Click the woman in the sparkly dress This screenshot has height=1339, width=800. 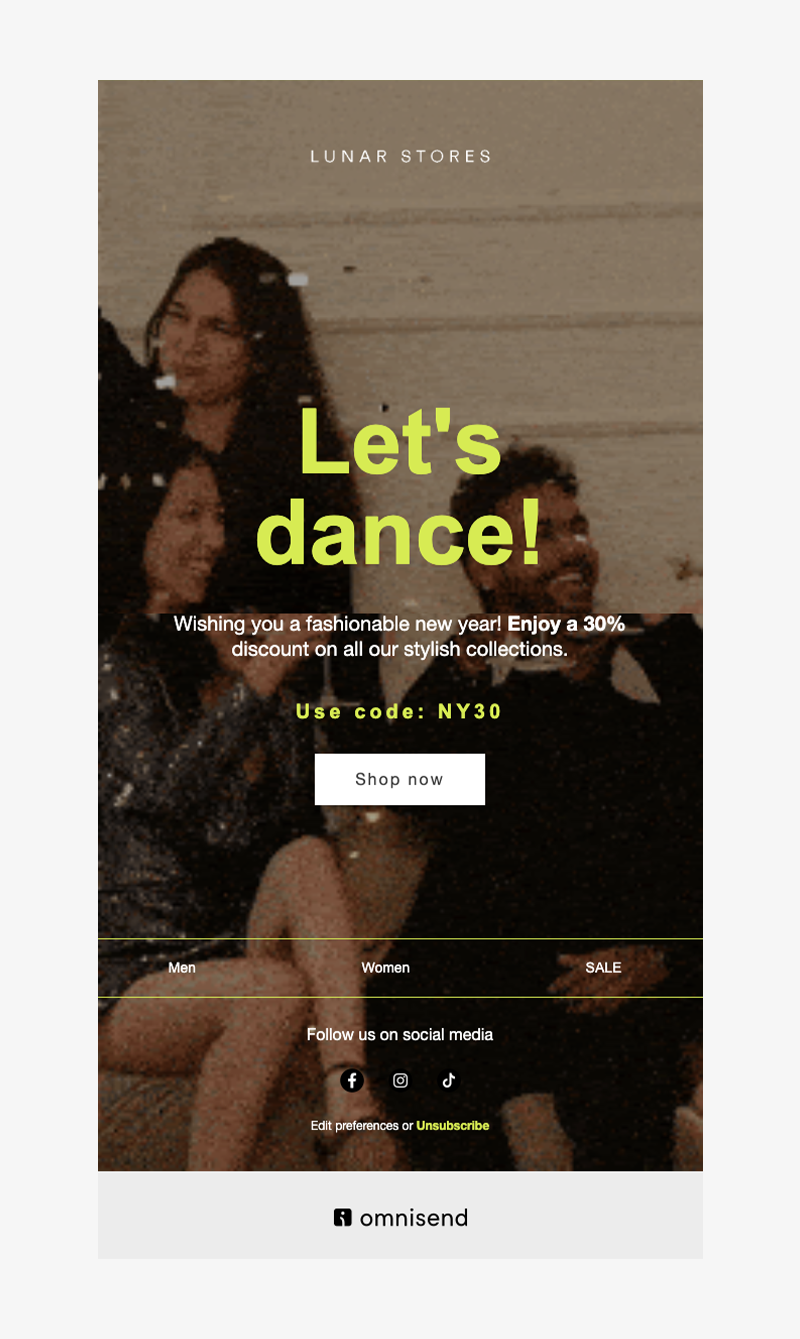pos(190,700)
